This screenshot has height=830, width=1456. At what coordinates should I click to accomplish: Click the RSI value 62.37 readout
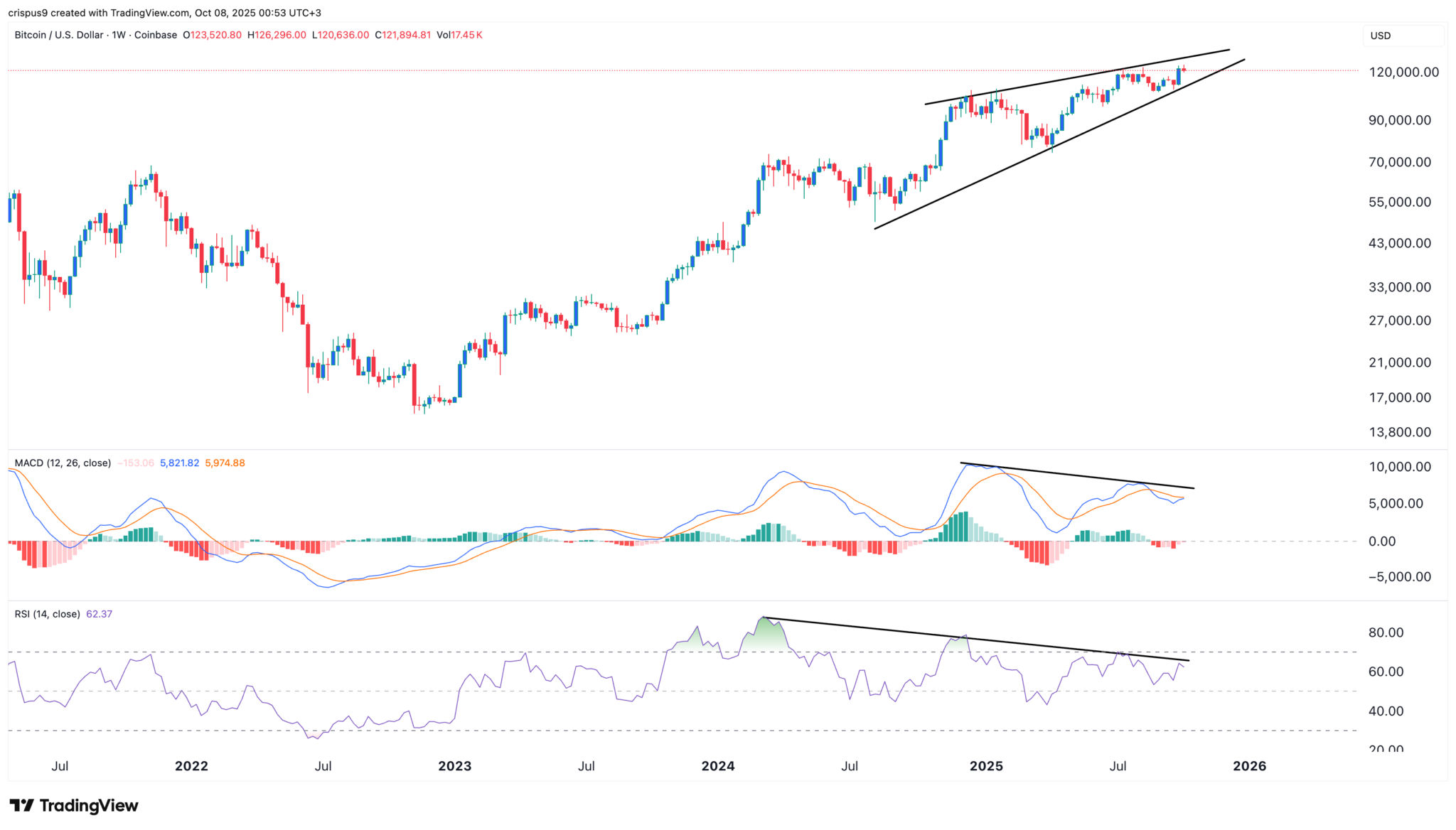coord(99,614)
